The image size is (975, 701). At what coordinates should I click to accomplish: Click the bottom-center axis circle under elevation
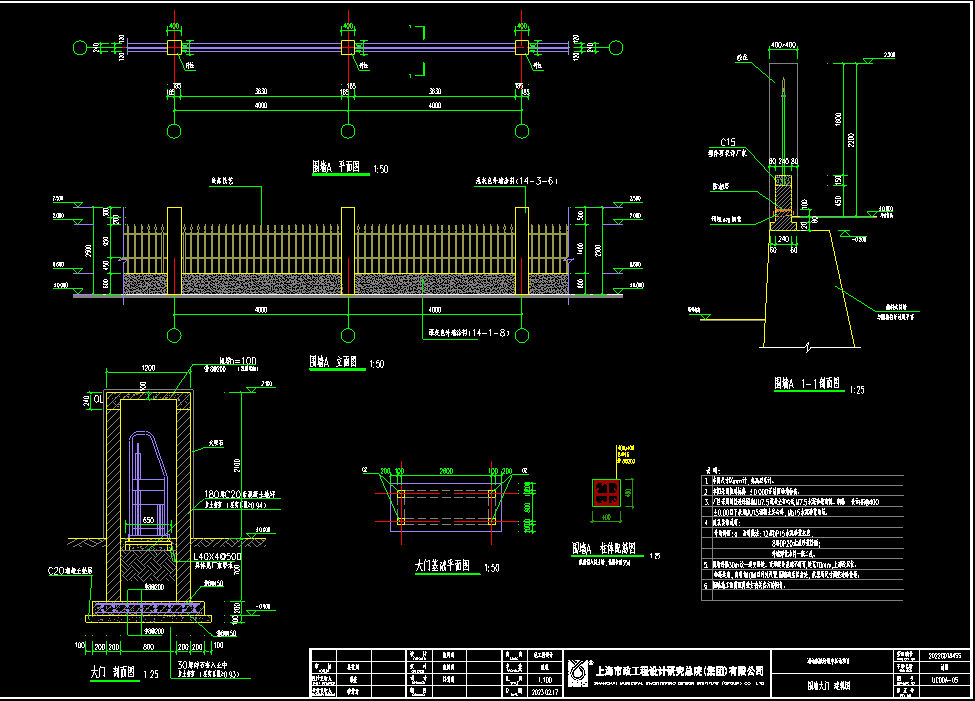[x=347, y=334]
